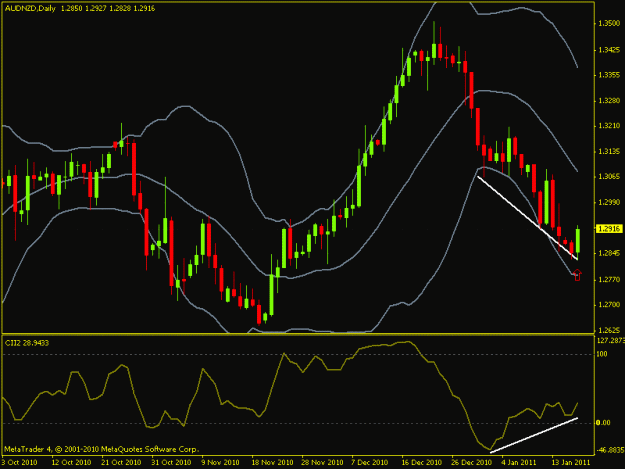Screen dimensions: 625x469
Task: Click the CII2 28.9433 indicator label
Action: (x=26, y=343)
